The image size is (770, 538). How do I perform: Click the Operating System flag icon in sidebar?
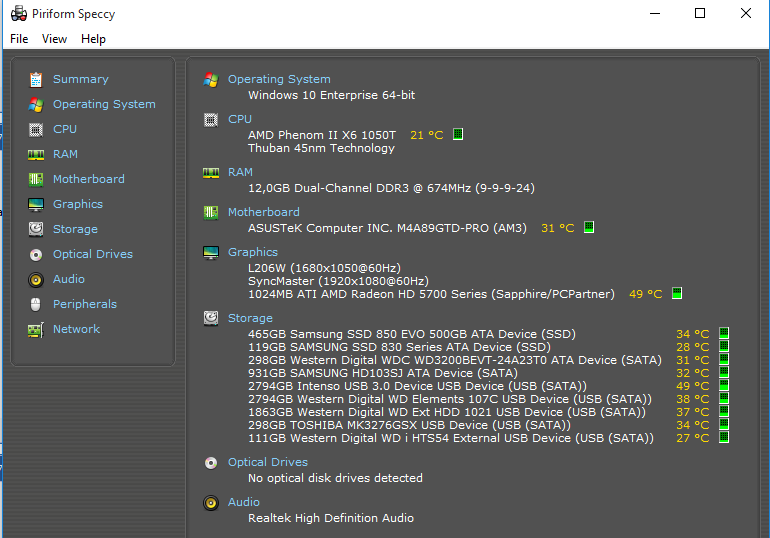tap(36, 104)
